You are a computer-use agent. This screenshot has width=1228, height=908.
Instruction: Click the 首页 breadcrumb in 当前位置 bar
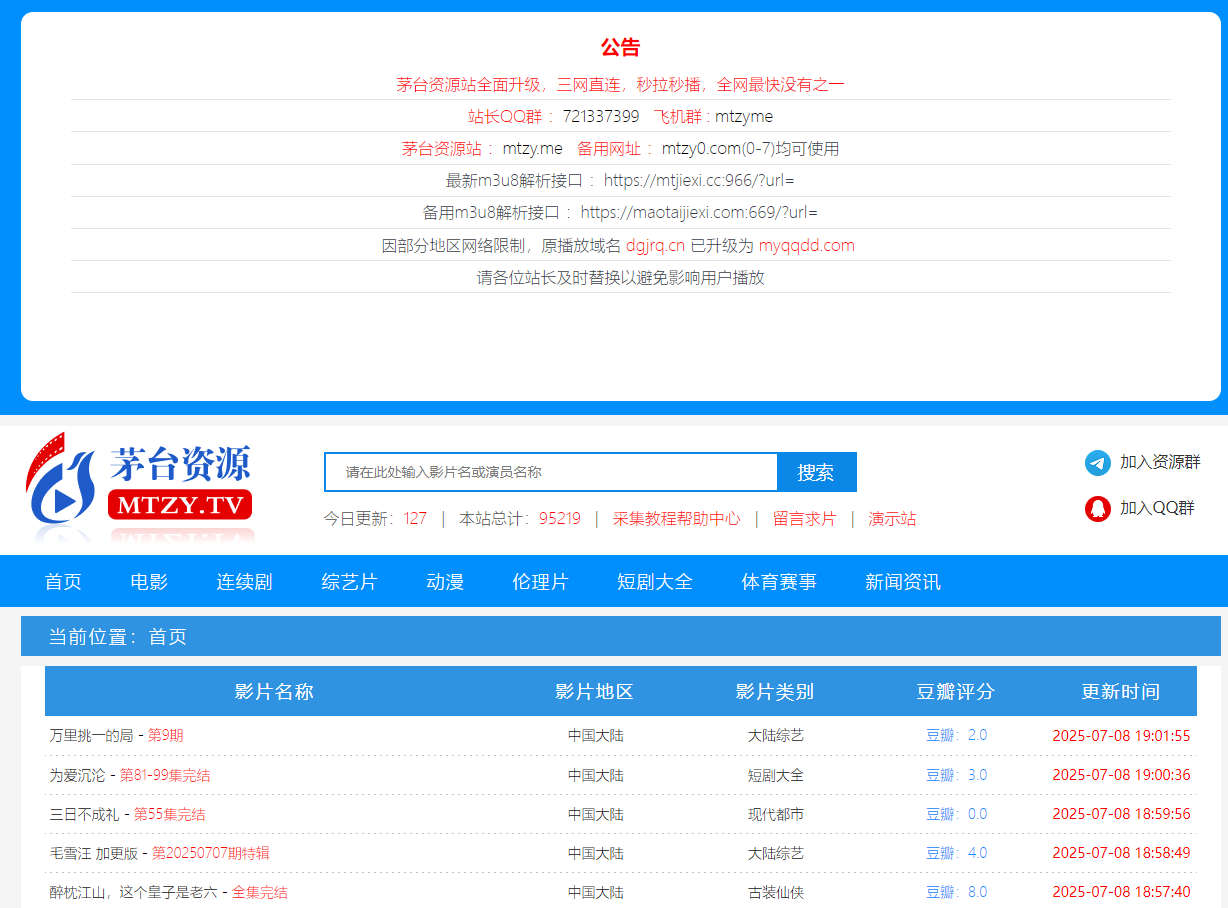(167, 637)
